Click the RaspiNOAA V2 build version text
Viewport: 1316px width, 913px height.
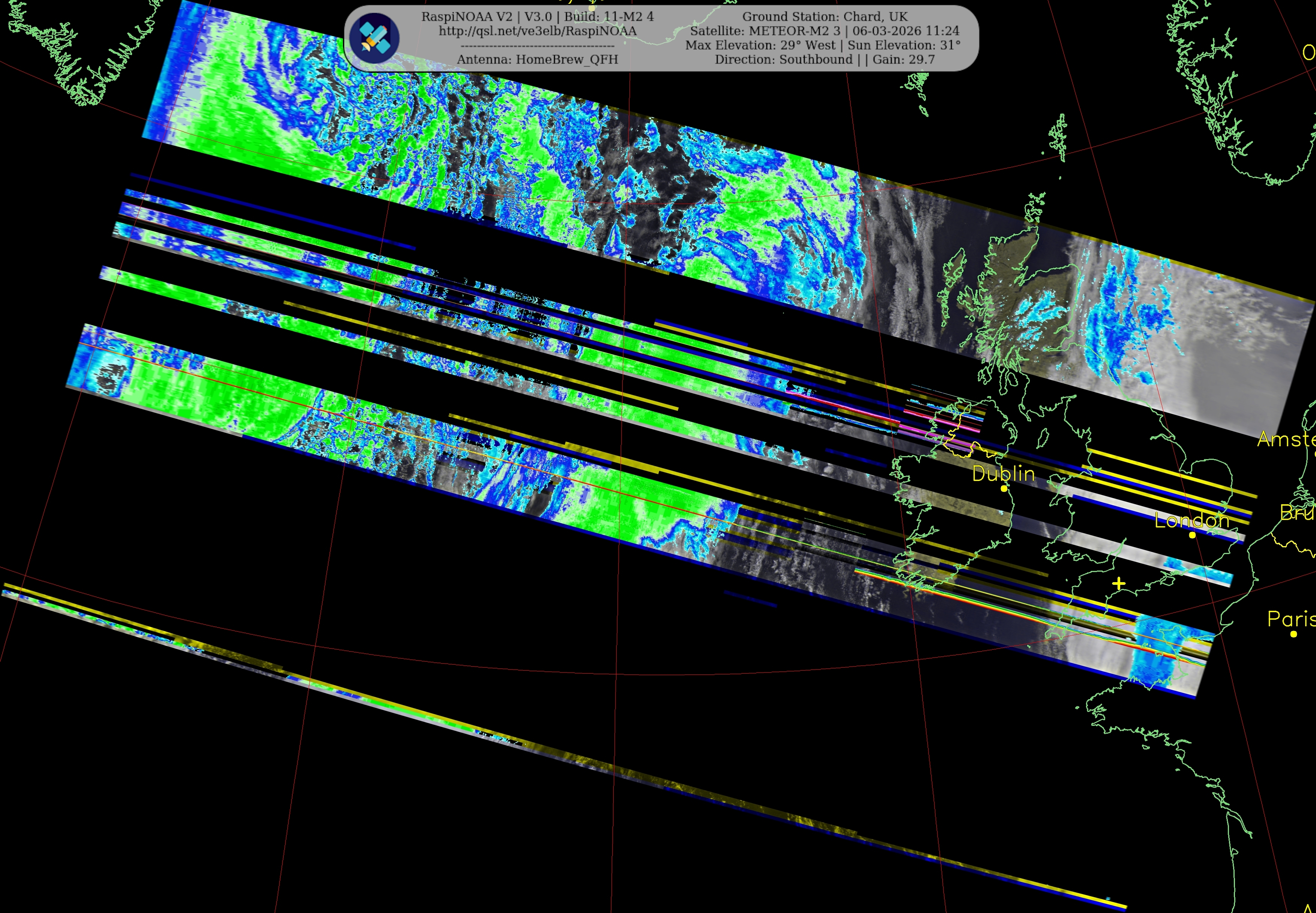537,17
